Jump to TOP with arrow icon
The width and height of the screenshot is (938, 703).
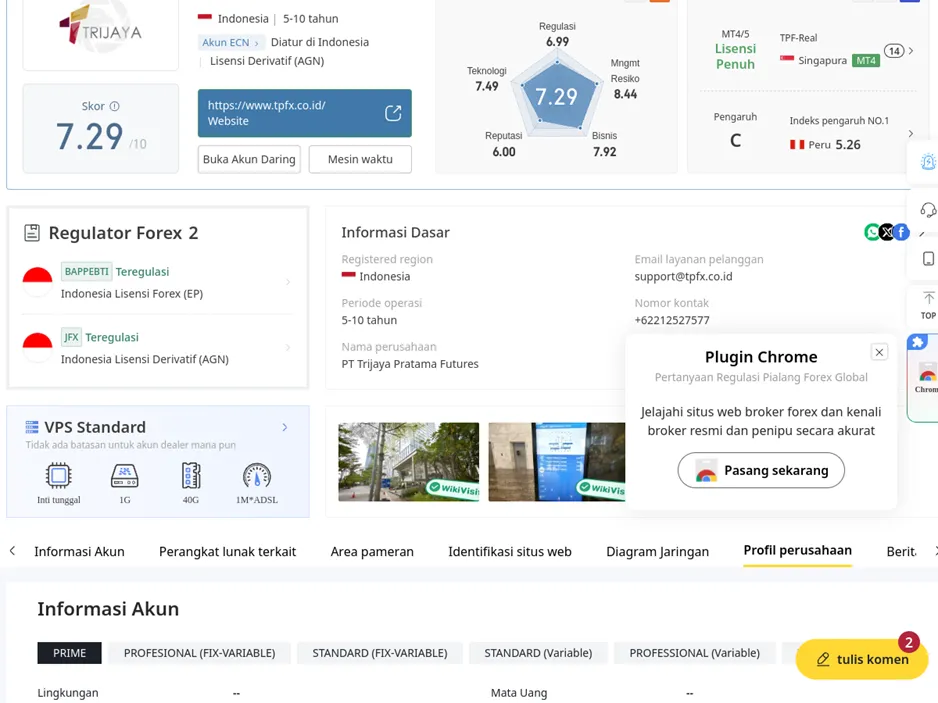coord(928,305)
